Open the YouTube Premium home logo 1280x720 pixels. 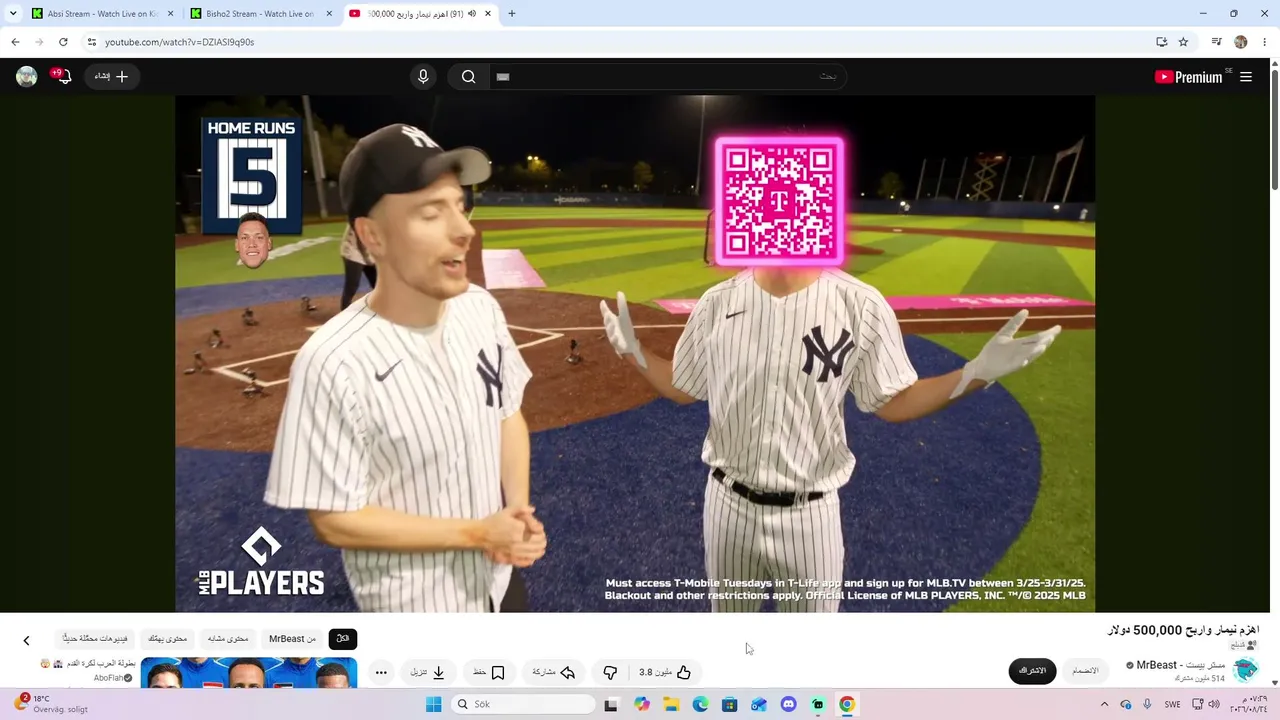1188,77
